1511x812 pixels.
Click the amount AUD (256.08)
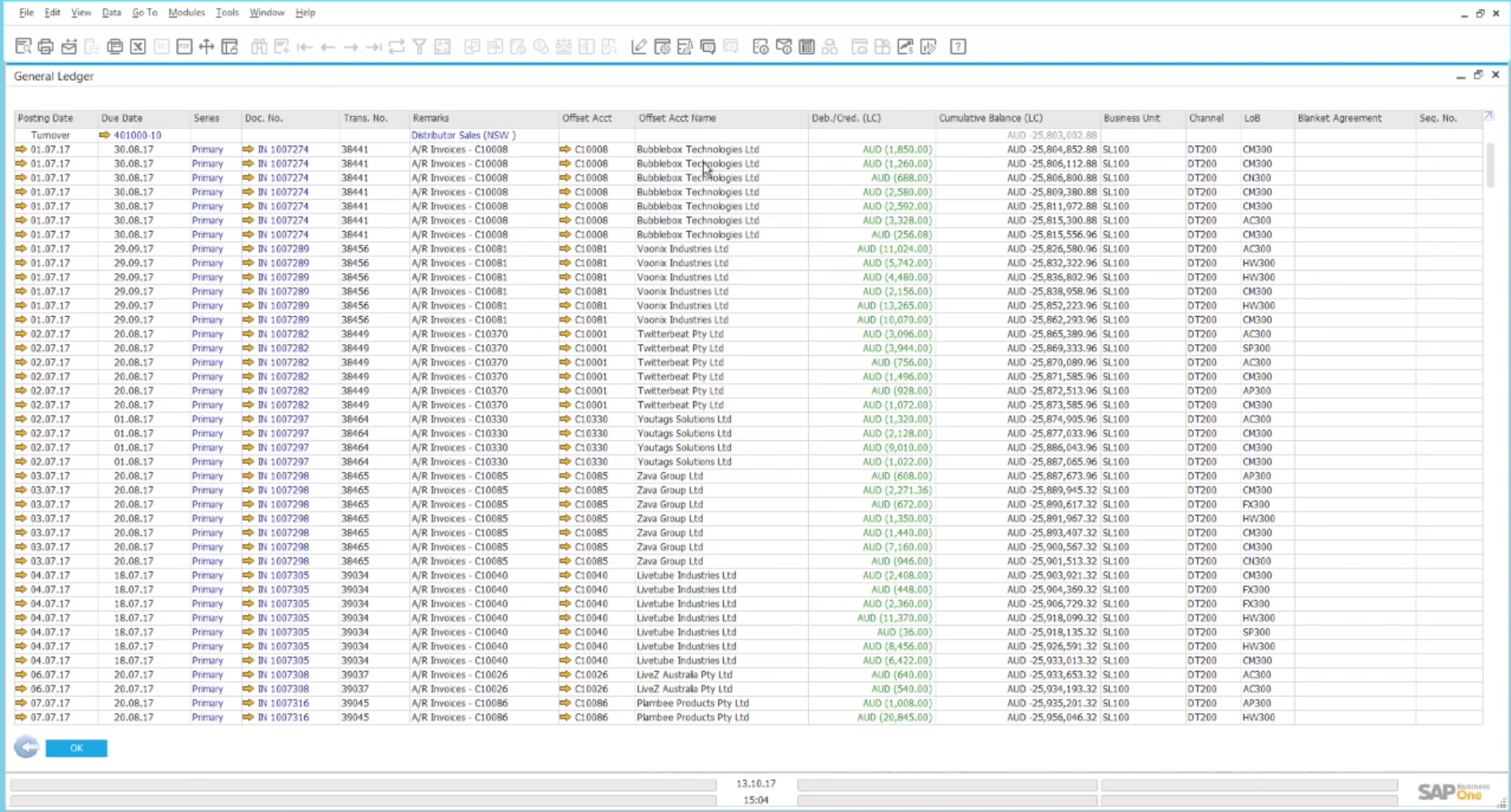(x=900, y=235)
